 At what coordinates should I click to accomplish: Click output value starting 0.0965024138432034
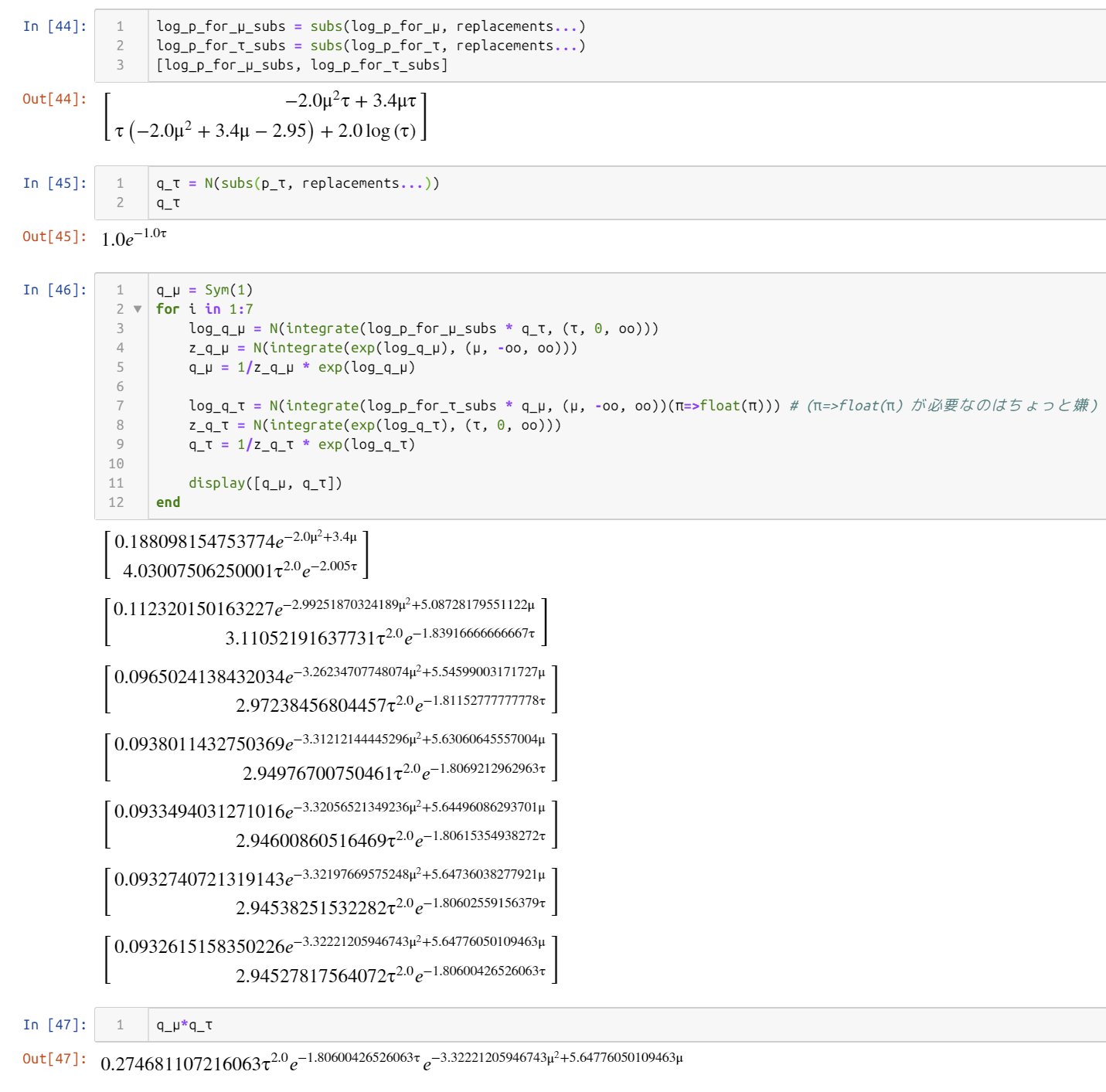[330, 675]
